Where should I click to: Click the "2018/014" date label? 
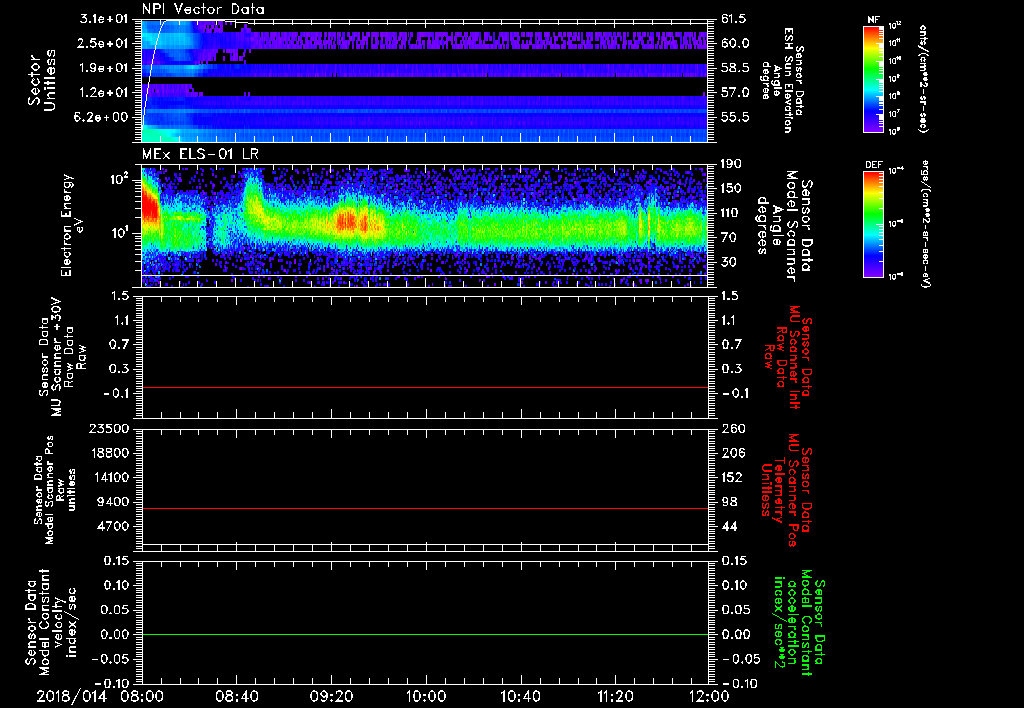[x=71, y=696]
